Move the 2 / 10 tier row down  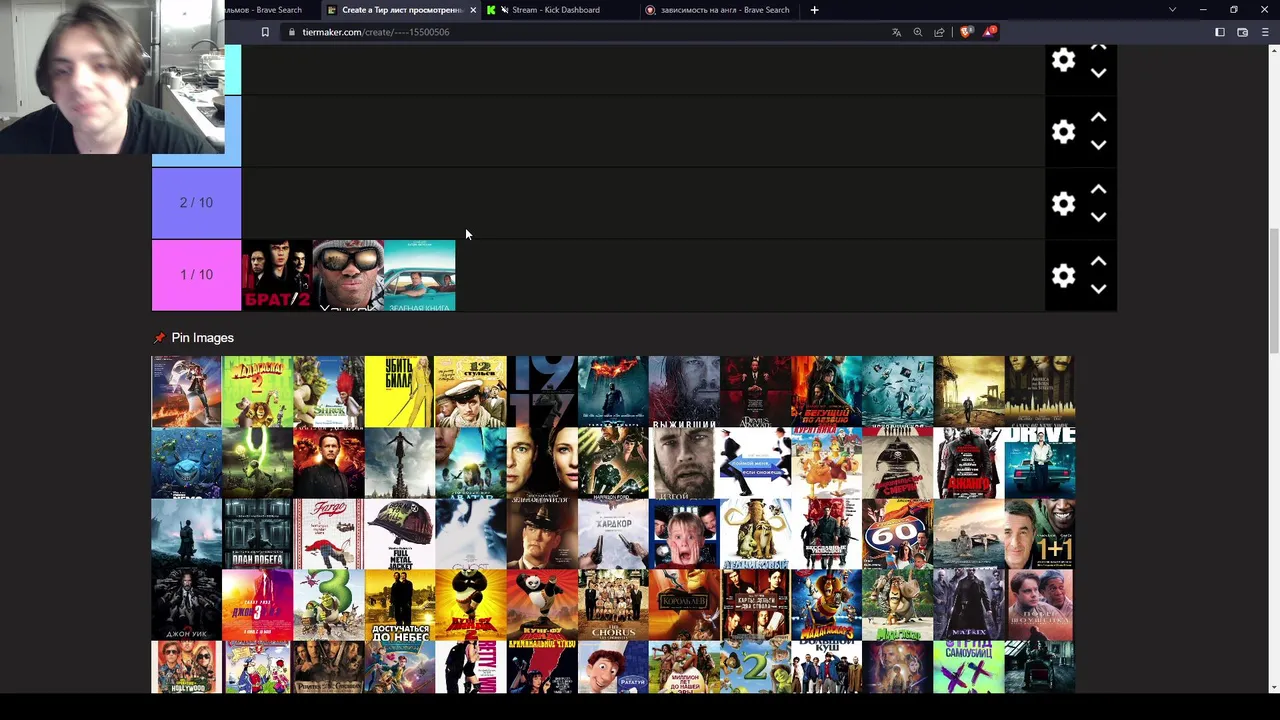pyautogui.click(x=1098, y=217)
